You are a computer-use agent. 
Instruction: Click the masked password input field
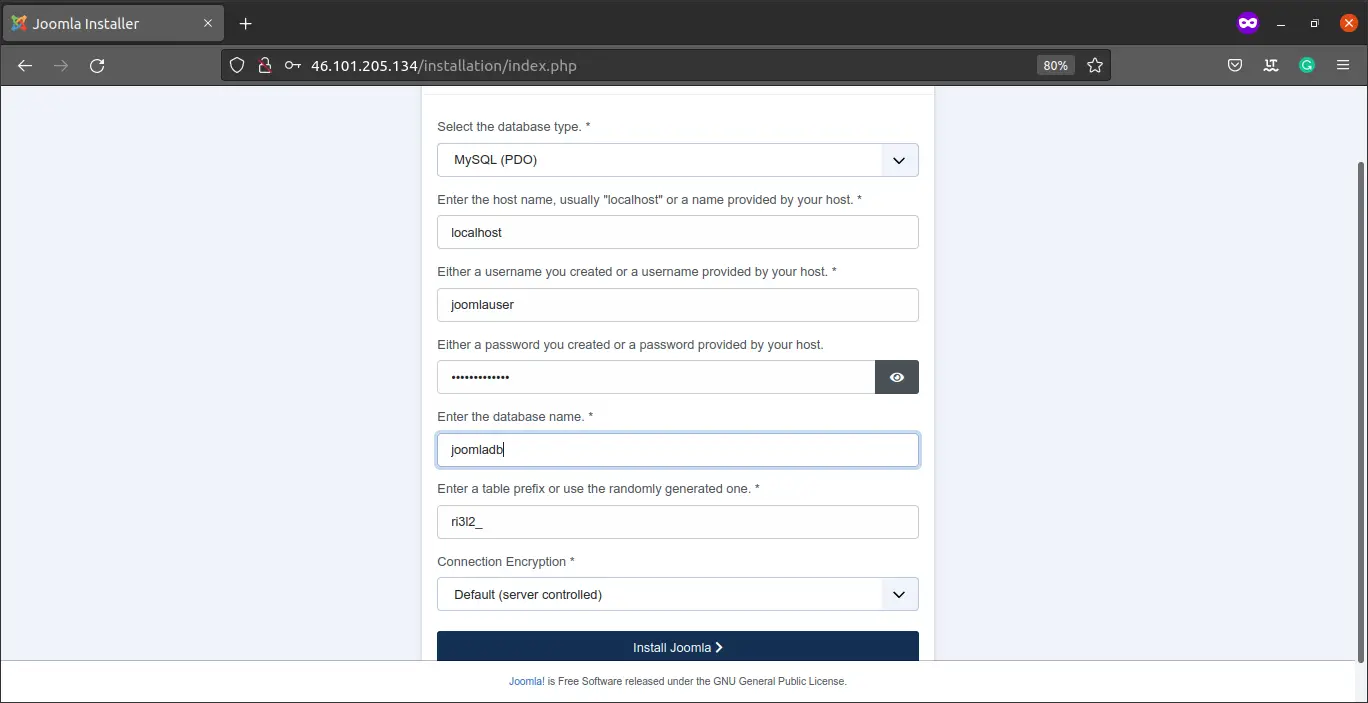656,377
